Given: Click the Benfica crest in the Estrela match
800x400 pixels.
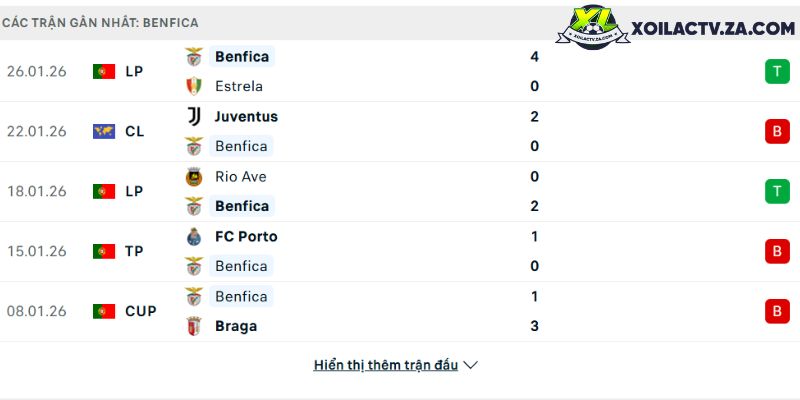Looking at the screenshot, I should pos(194,57).
